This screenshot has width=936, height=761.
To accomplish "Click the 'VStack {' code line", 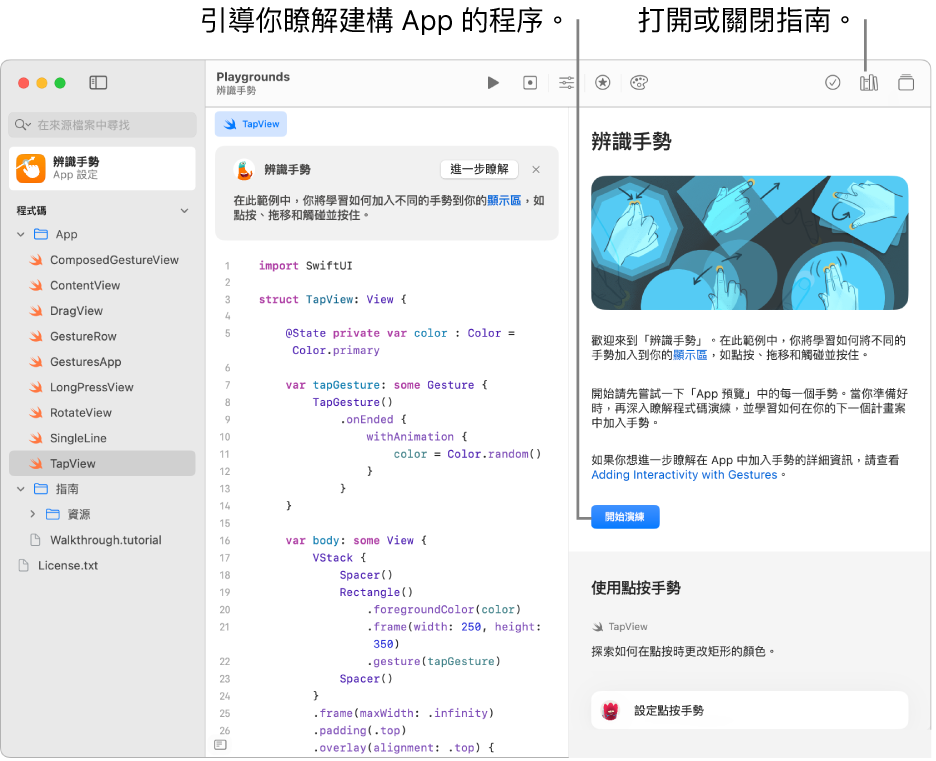I will 339,557.
